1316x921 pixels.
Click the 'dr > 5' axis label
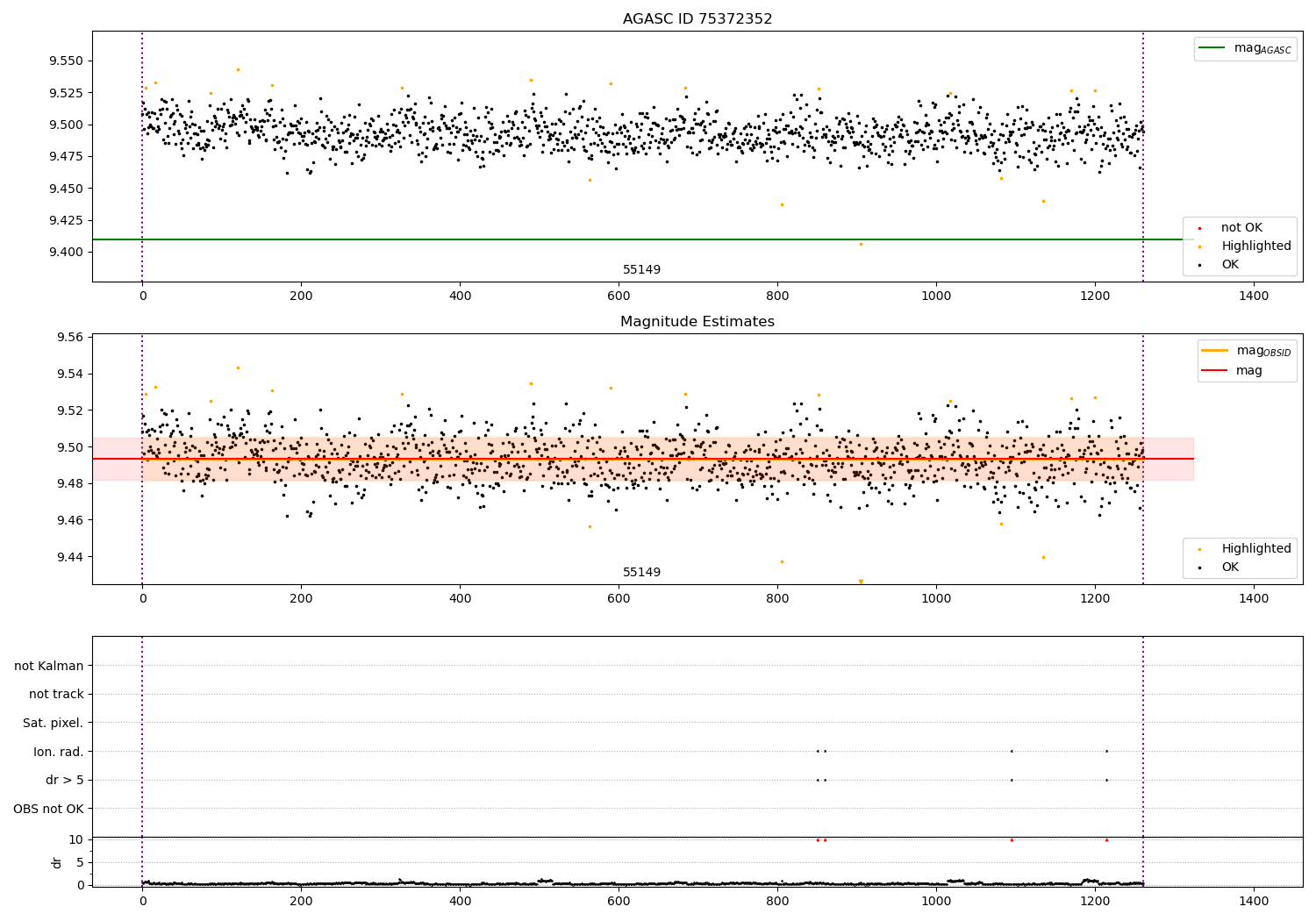click(65, 780)
